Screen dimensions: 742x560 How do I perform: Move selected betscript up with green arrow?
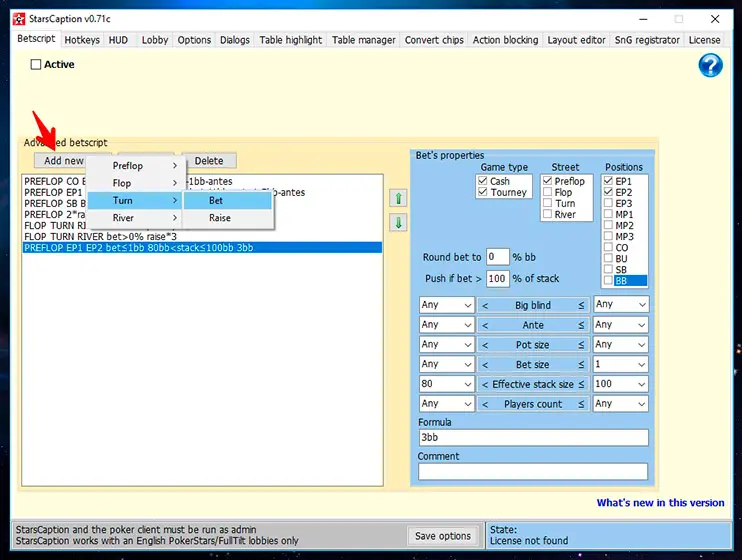(398, 198)
